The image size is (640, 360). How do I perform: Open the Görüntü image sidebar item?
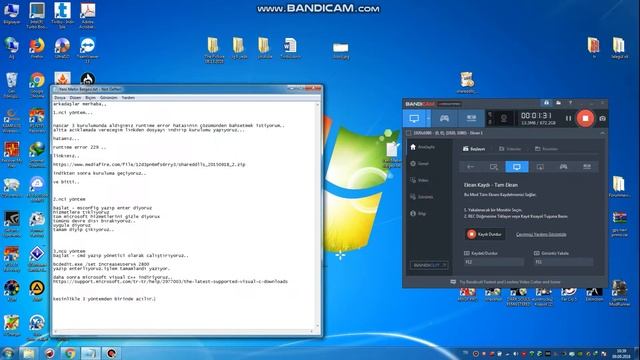coord(422,197)
